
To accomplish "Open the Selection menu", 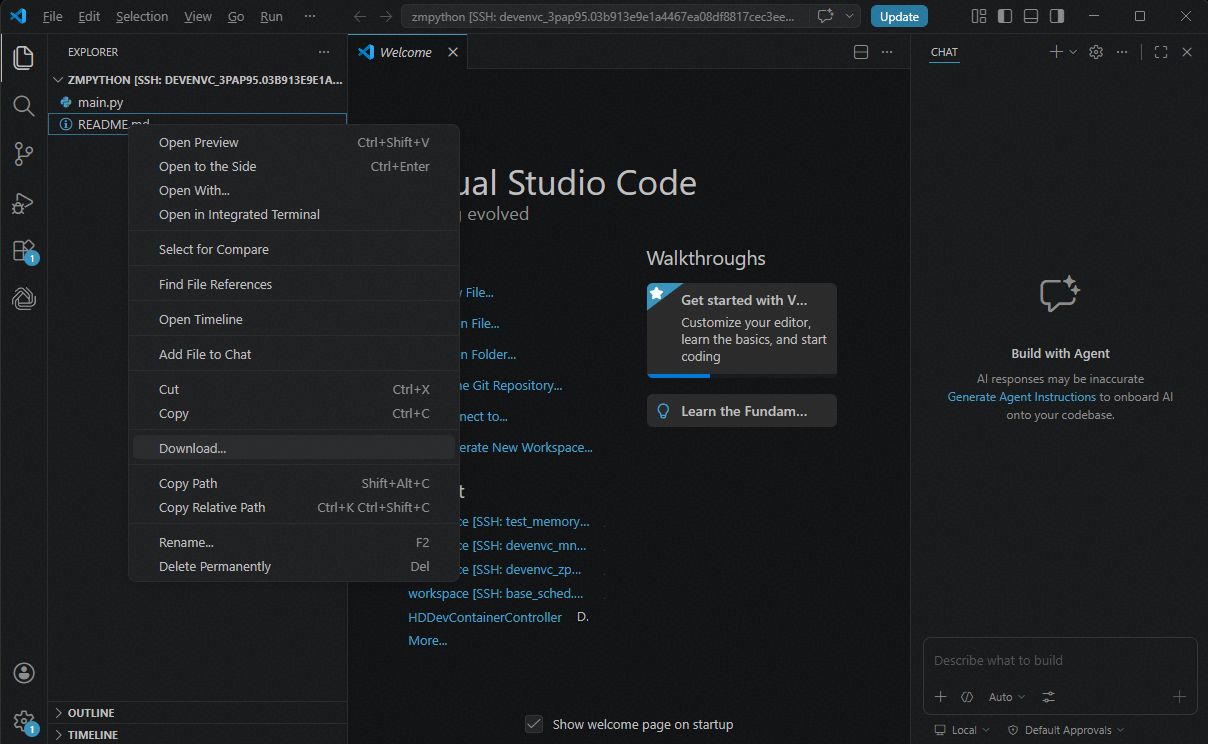I will (x=142, y=16).
